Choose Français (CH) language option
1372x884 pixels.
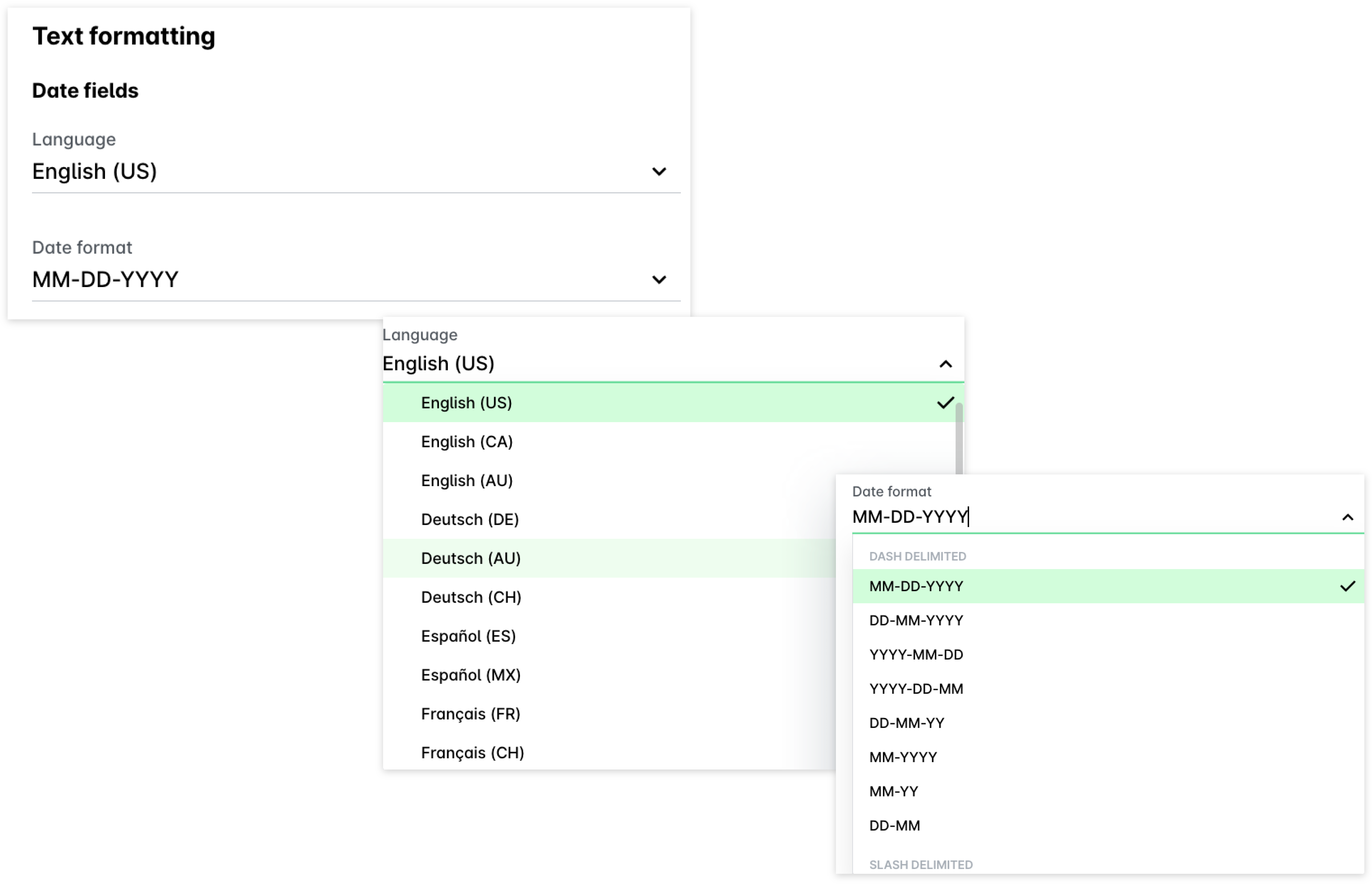point(609,752)
